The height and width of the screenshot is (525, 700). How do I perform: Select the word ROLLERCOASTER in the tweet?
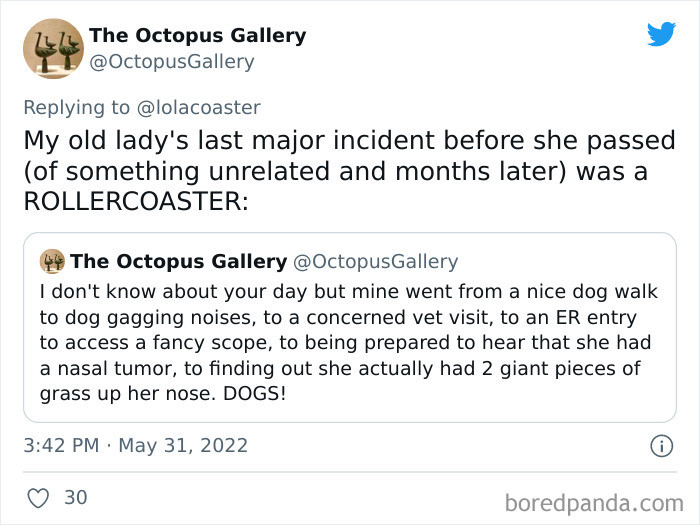pos(128,201)
